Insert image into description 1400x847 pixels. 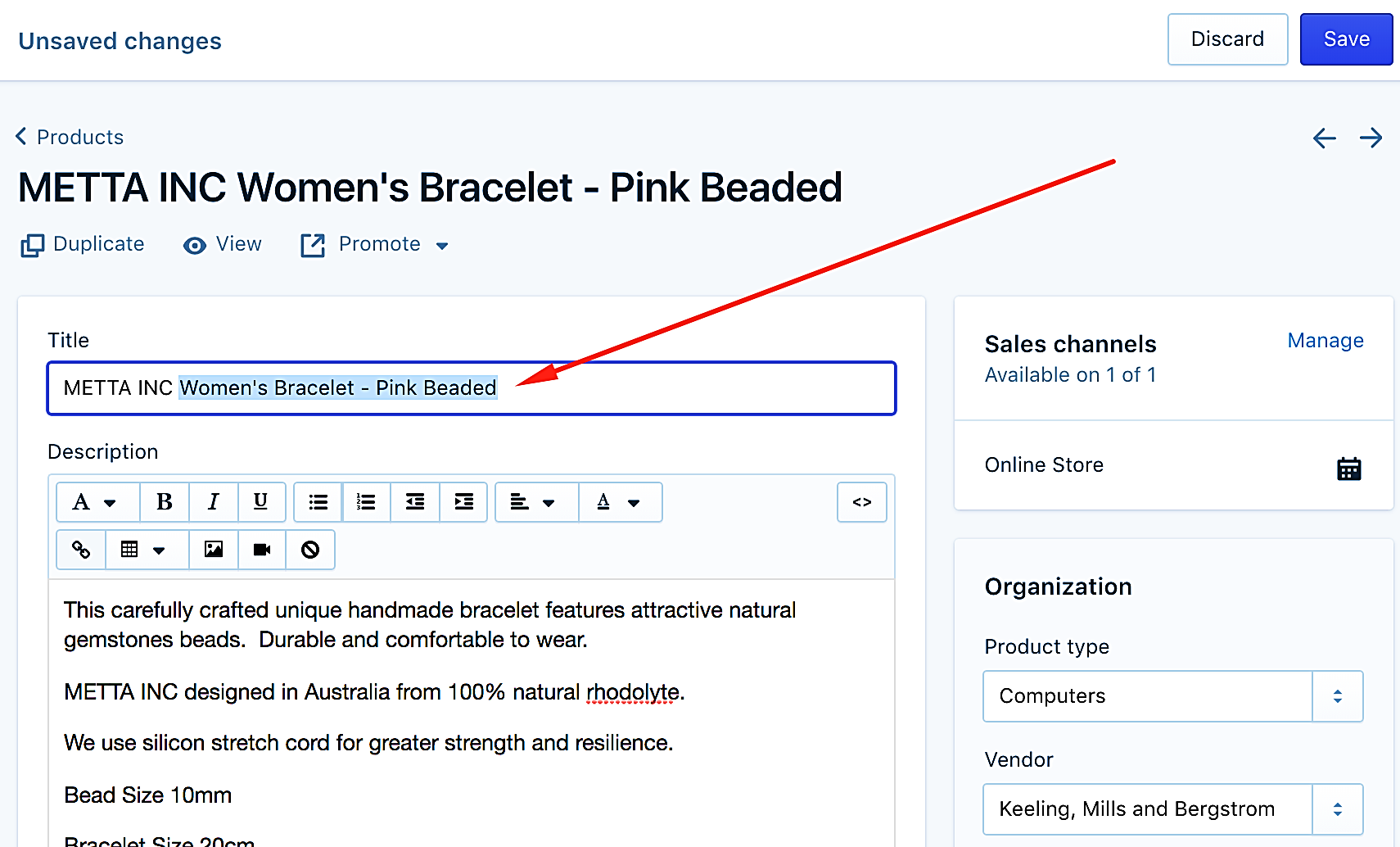coord(214,550)
